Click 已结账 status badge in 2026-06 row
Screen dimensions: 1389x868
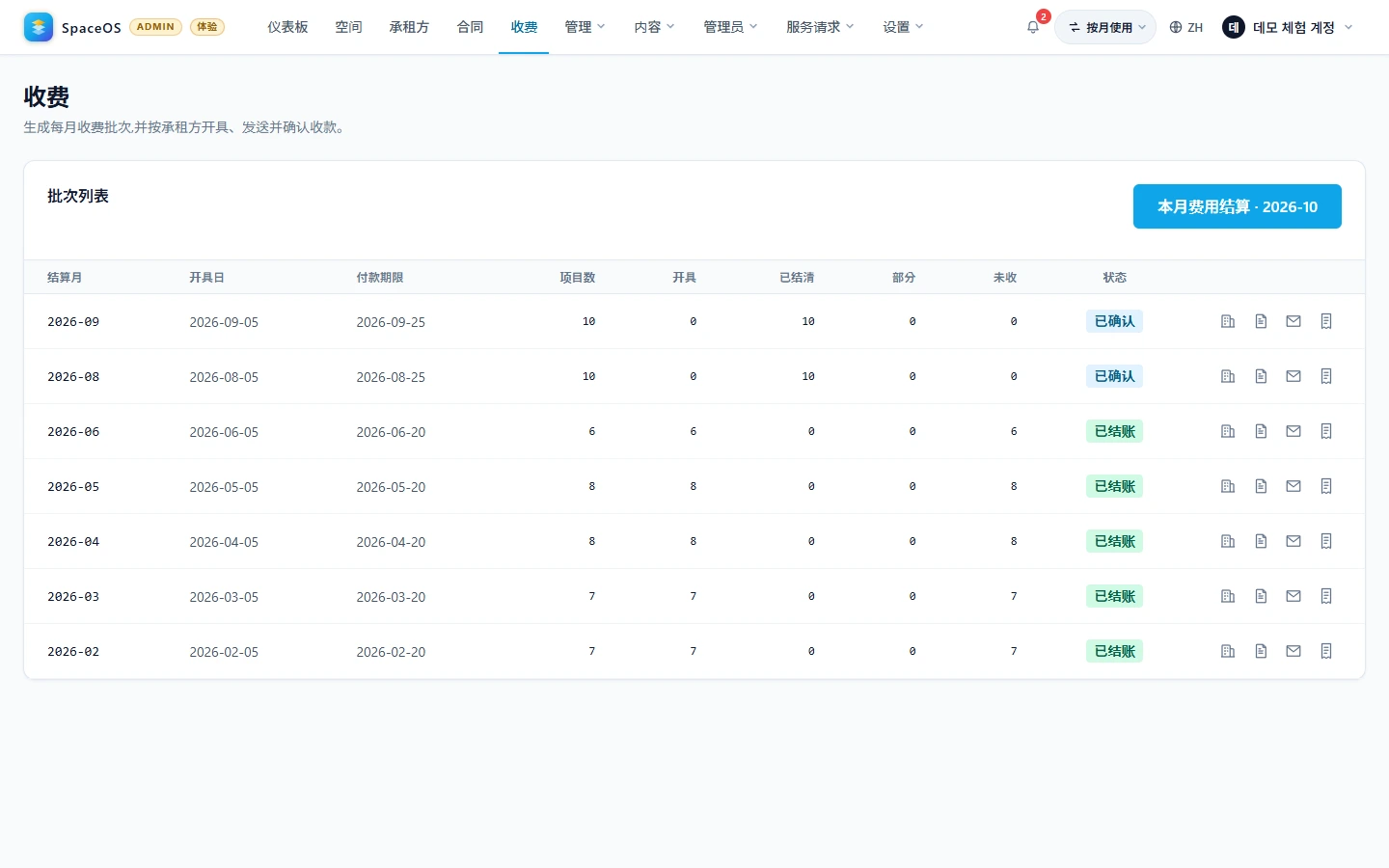click(x=1114, y=431)
